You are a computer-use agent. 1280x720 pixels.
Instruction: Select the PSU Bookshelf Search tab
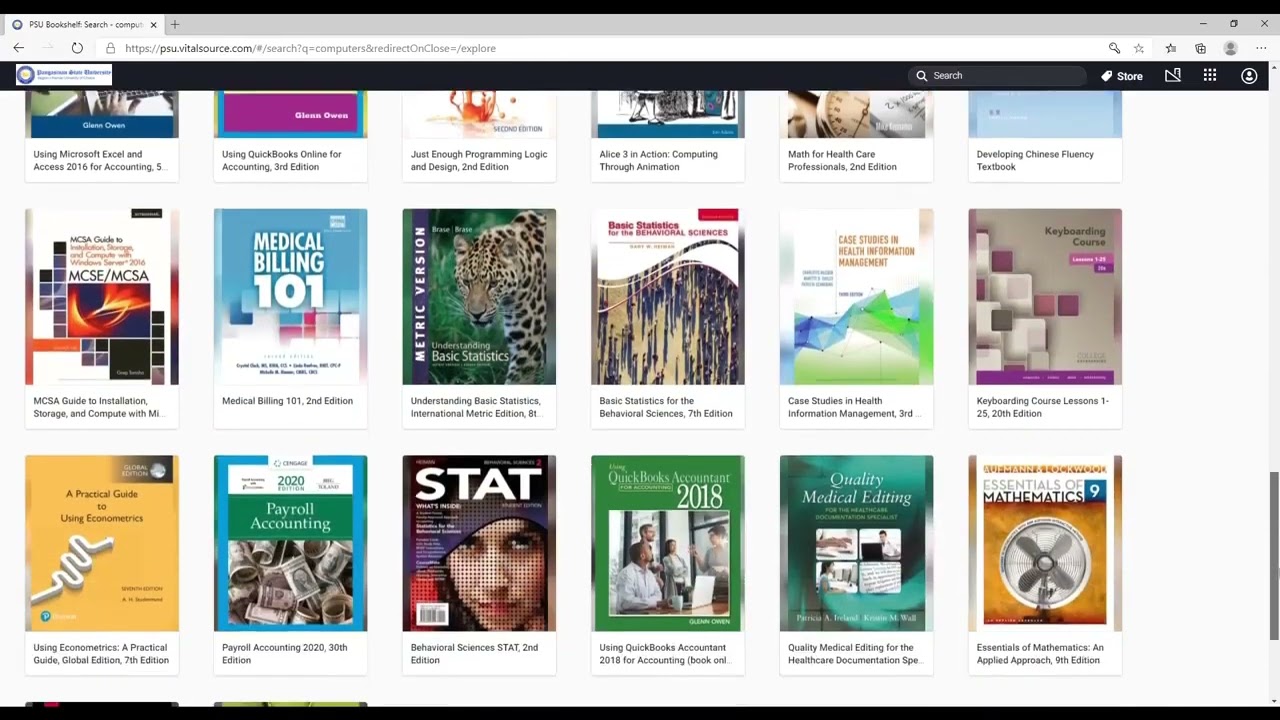85,24
